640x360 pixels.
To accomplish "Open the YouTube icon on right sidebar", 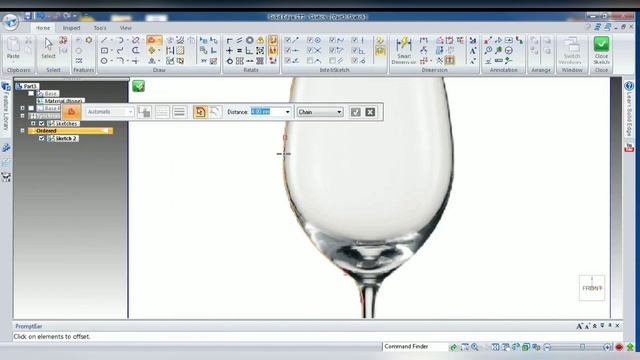I will [x=629, y=147].
